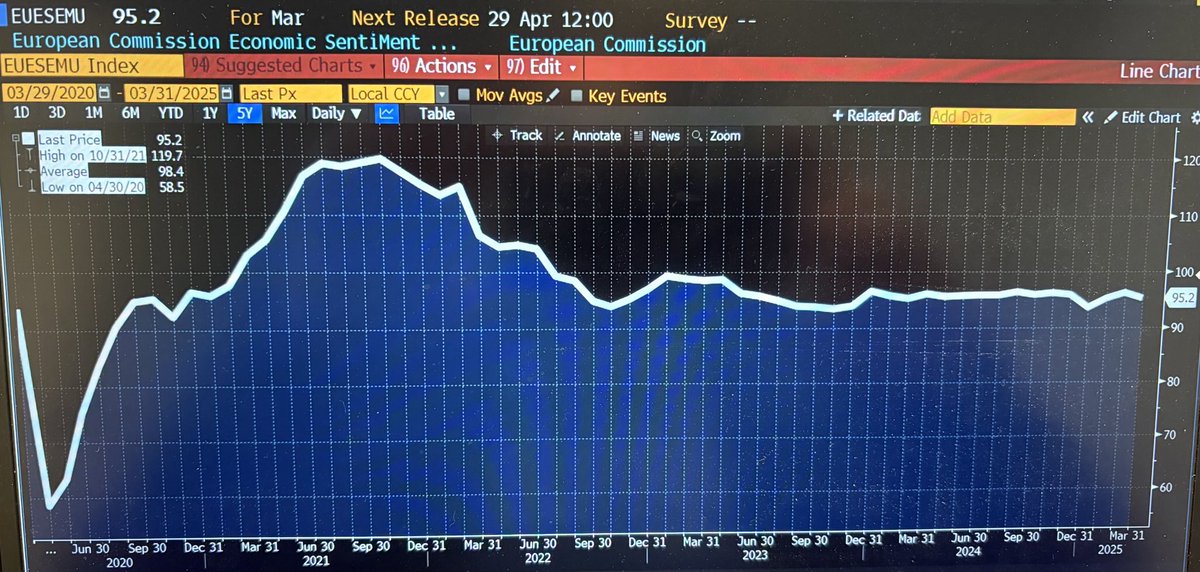Click the start date field 03/29/2020
The image size is (1200, 572).
click(x=48, y=93)
